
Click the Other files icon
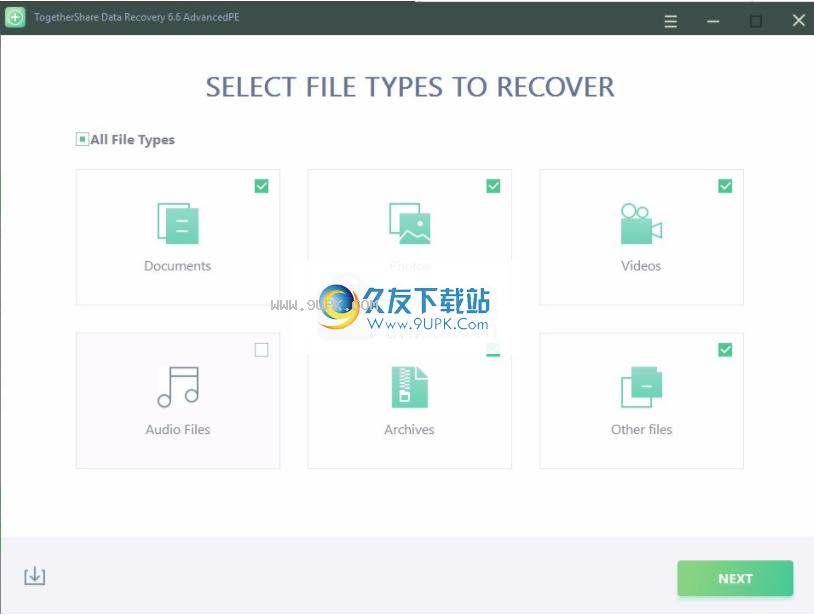pyautogui.click(x=641, y=387)
